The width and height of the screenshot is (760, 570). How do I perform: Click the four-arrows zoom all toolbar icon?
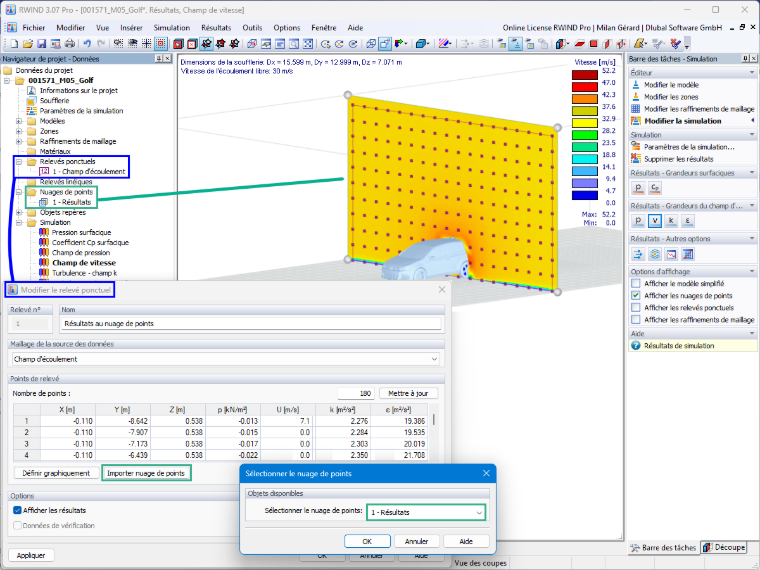[308, 44]
